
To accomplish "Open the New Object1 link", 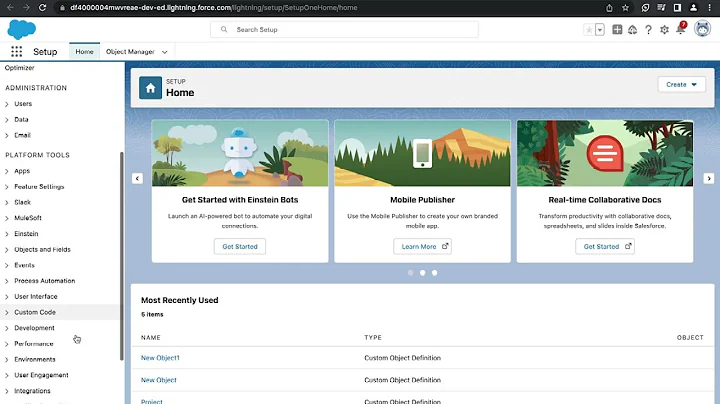I will pyautogui.click(x=160, y=358).
